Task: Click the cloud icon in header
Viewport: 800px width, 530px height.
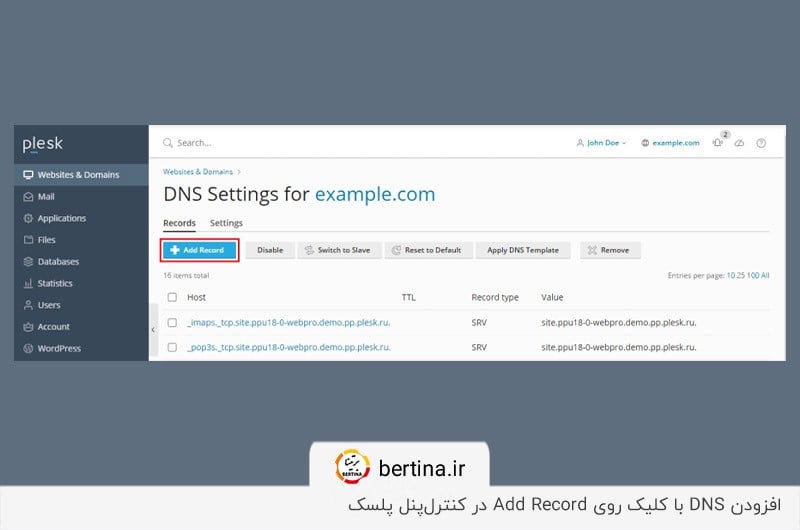Action: pos(739,143)
